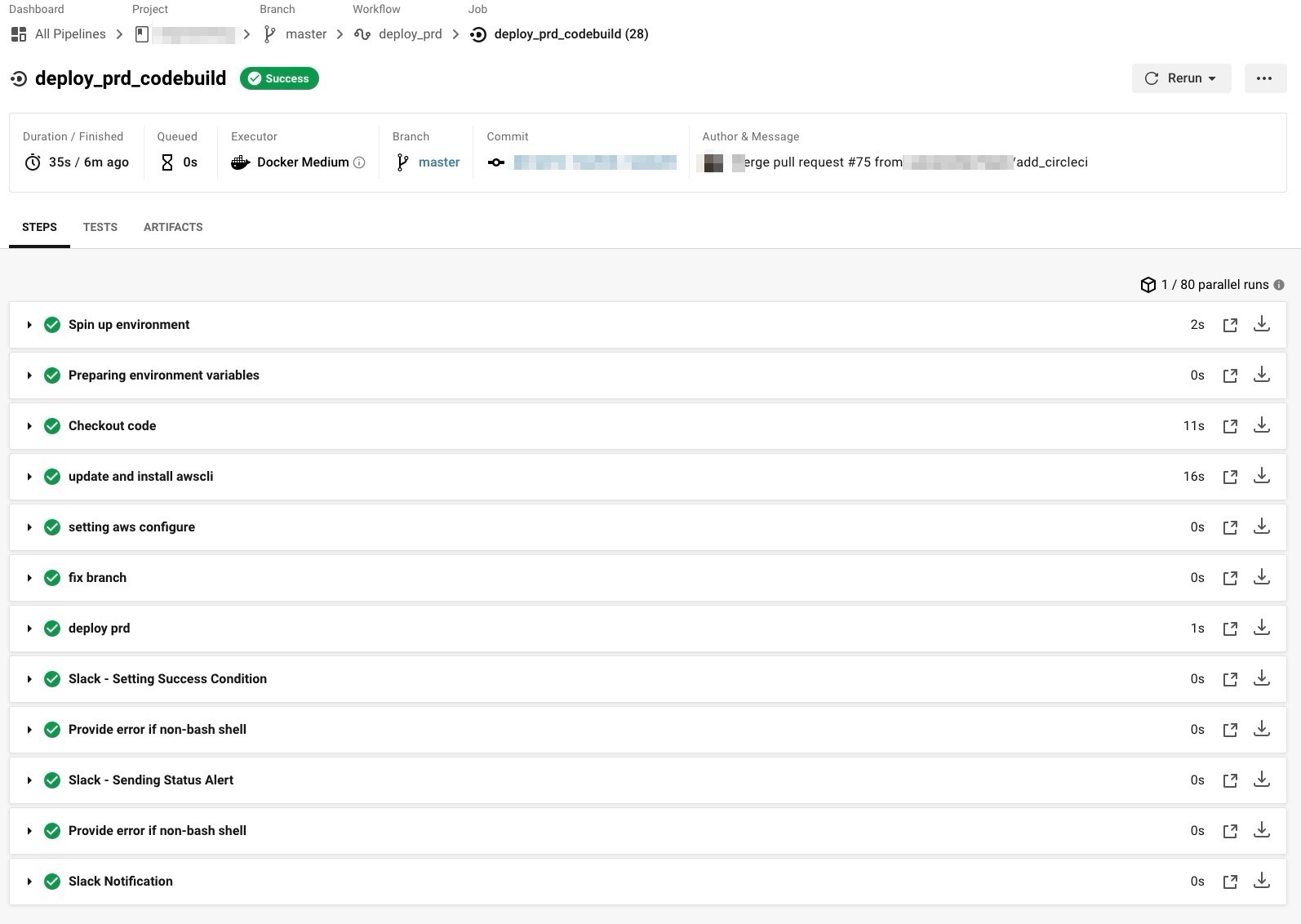Click the parallel runs info icon
1301x924 pixels.
(1279, 285)
